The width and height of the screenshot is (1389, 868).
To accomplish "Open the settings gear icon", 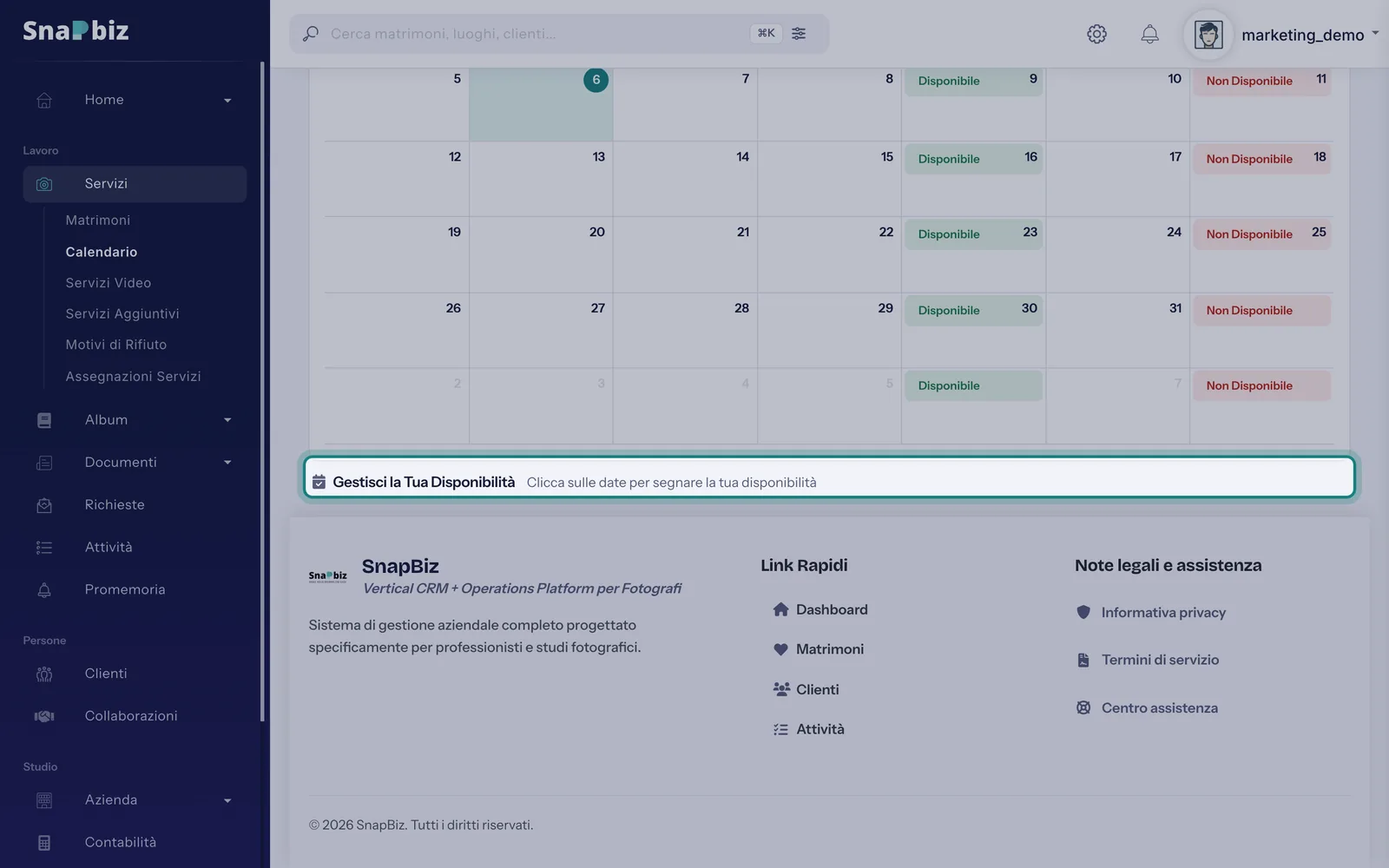I will pyautogui.click(x=1096, y=34).
